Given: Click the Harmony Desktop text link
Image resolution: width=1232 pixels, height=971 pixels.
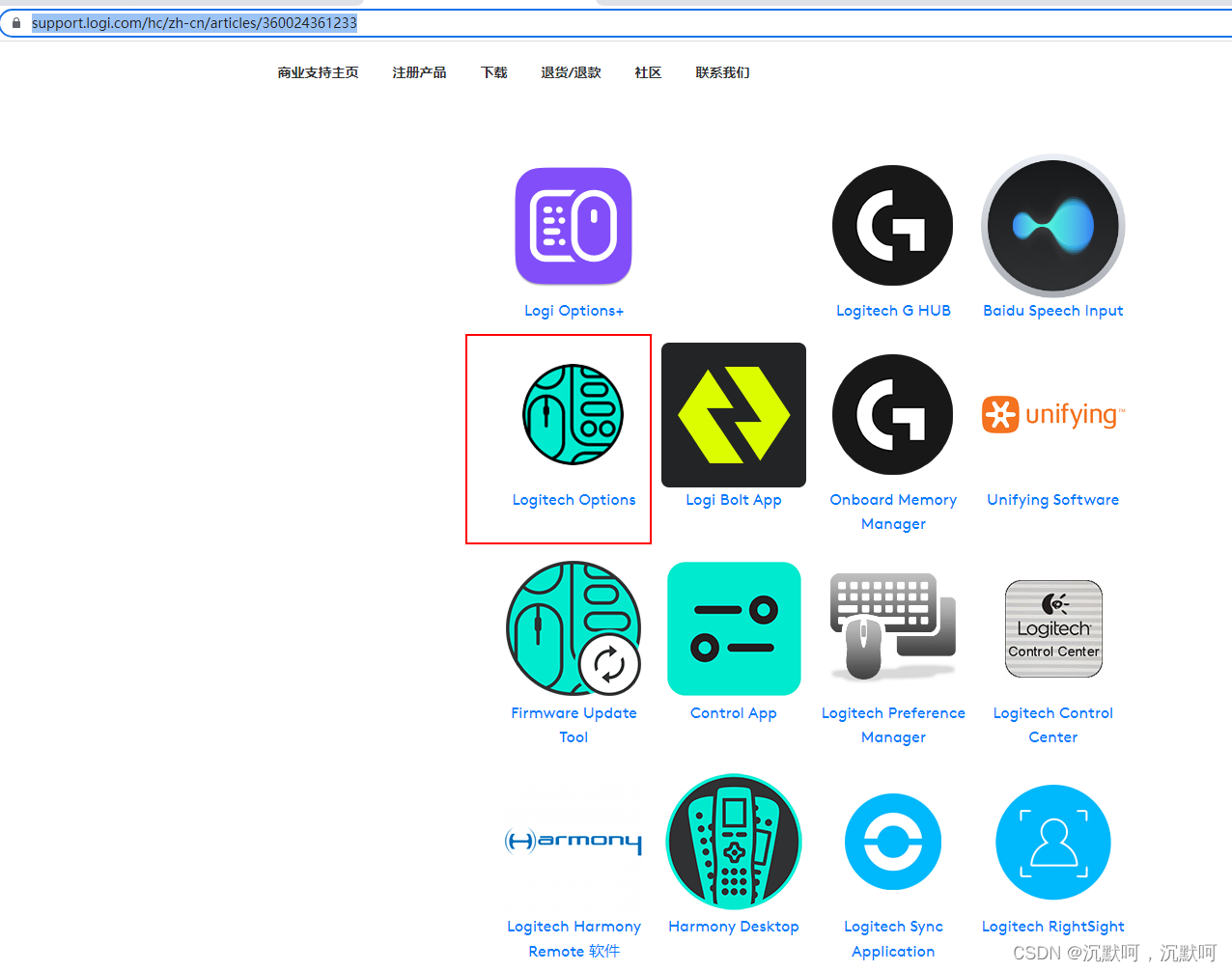Looking at the screenshot, I should click(734, 927).
